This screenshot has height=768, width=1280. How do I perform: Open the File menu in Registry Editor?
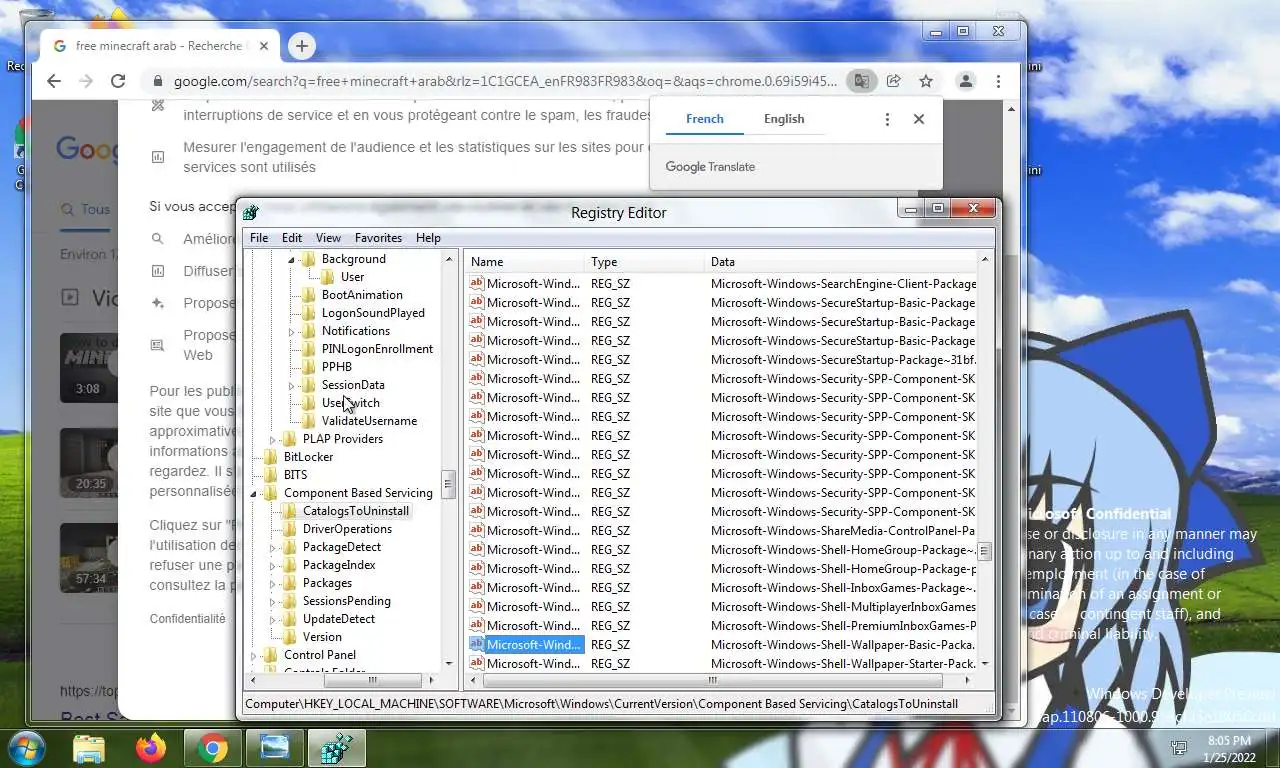coord(258,238)
